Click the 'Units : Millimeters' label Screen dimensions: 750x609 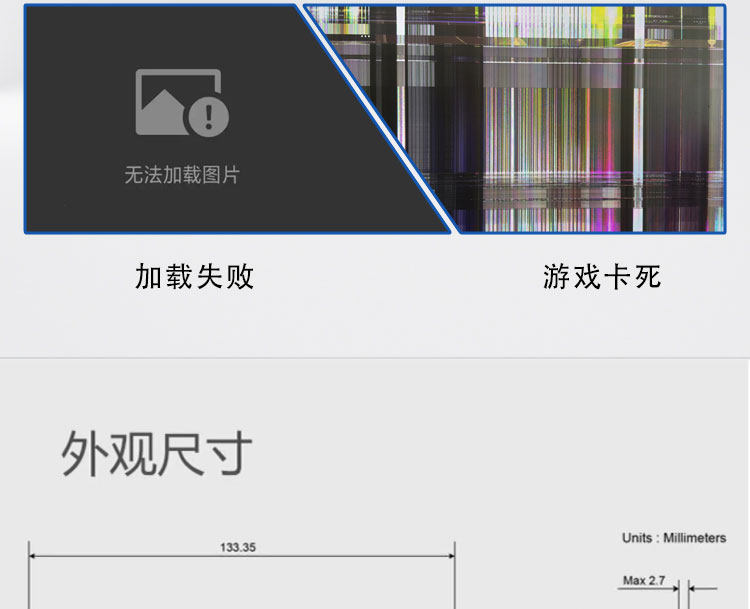coord(674,538)
